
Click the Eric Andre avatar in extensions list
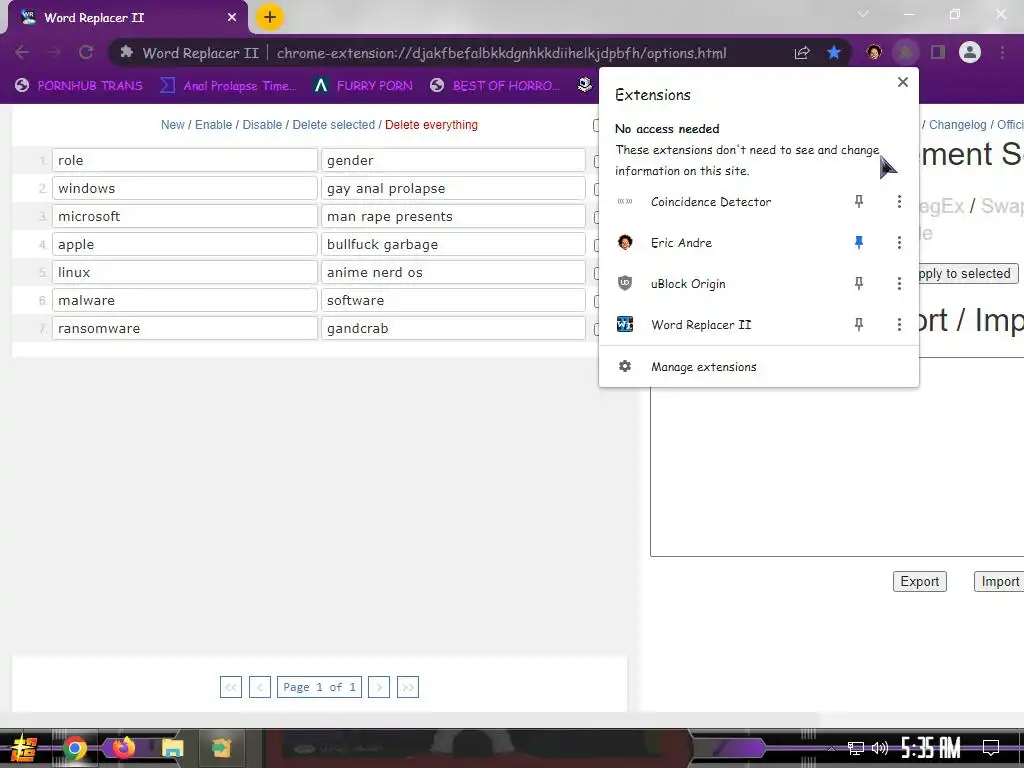625,243
